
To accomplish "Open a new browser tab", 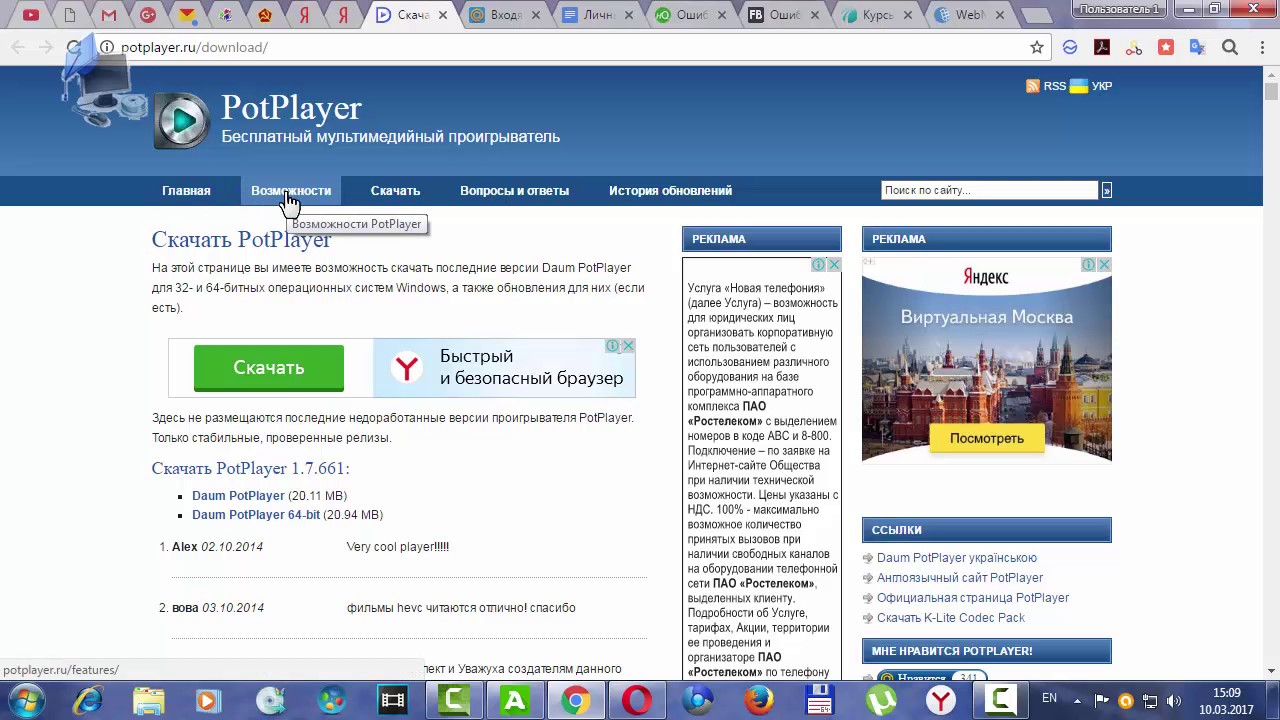I will click(x=1036, y=15).
